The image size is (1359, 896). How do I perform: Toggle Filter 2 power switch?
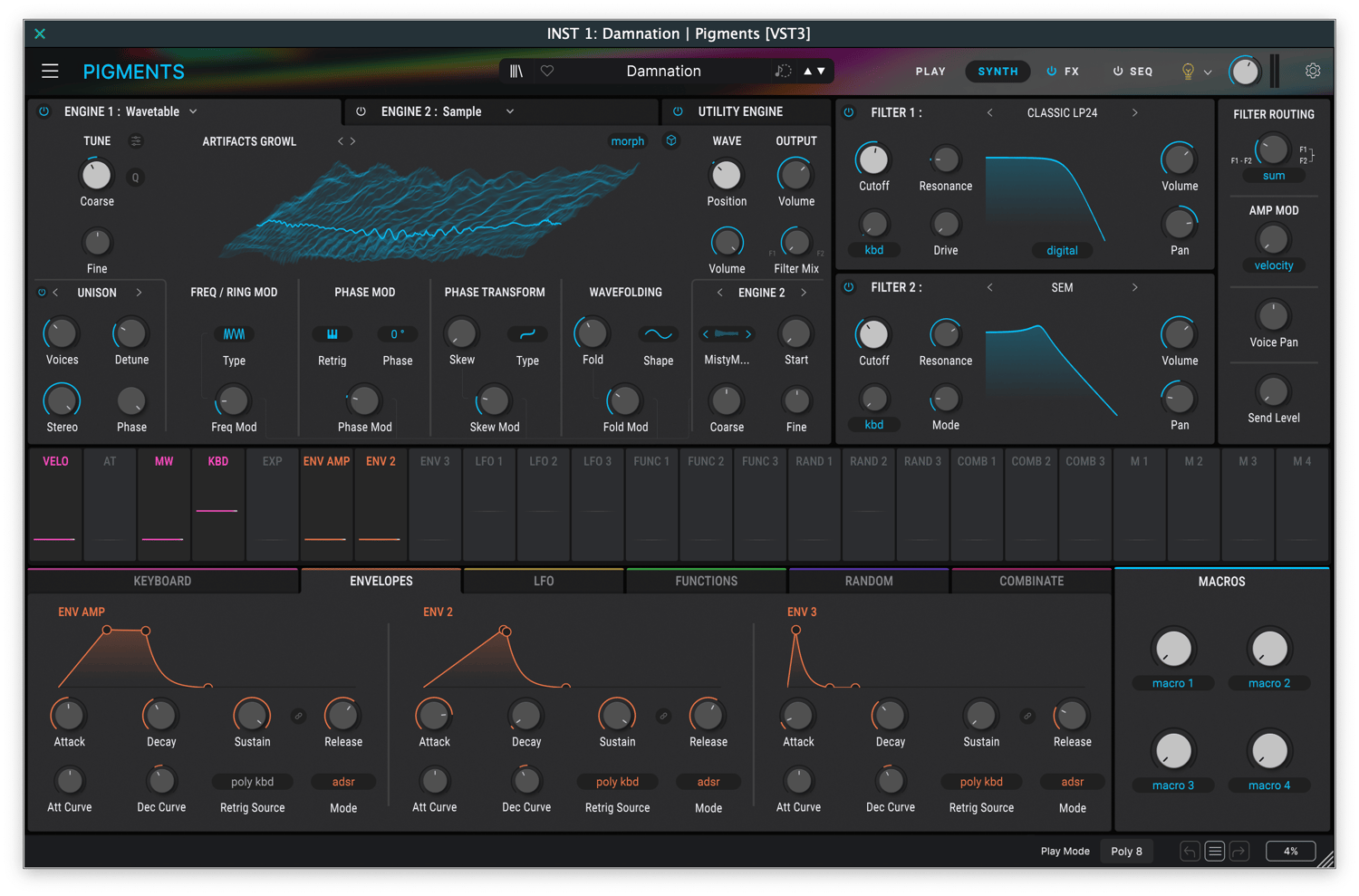[x=849, y=287]
